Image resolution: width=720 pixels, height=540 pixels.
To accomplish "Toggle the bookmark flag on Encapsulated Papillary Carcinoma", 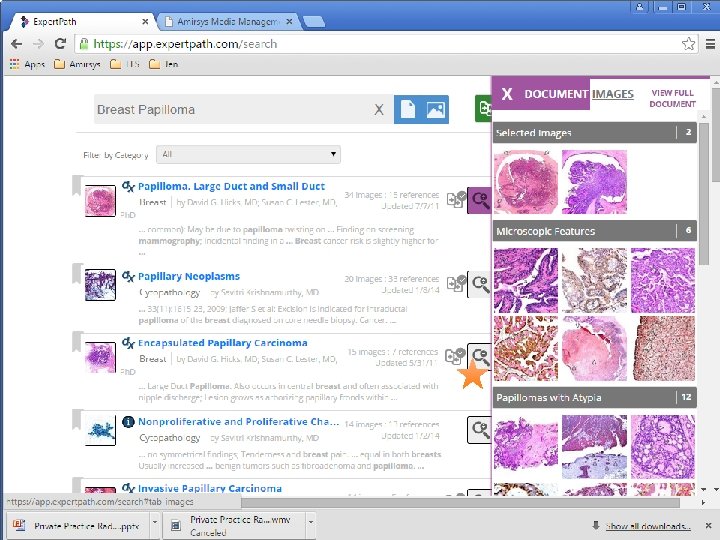I will click(77, 341).
